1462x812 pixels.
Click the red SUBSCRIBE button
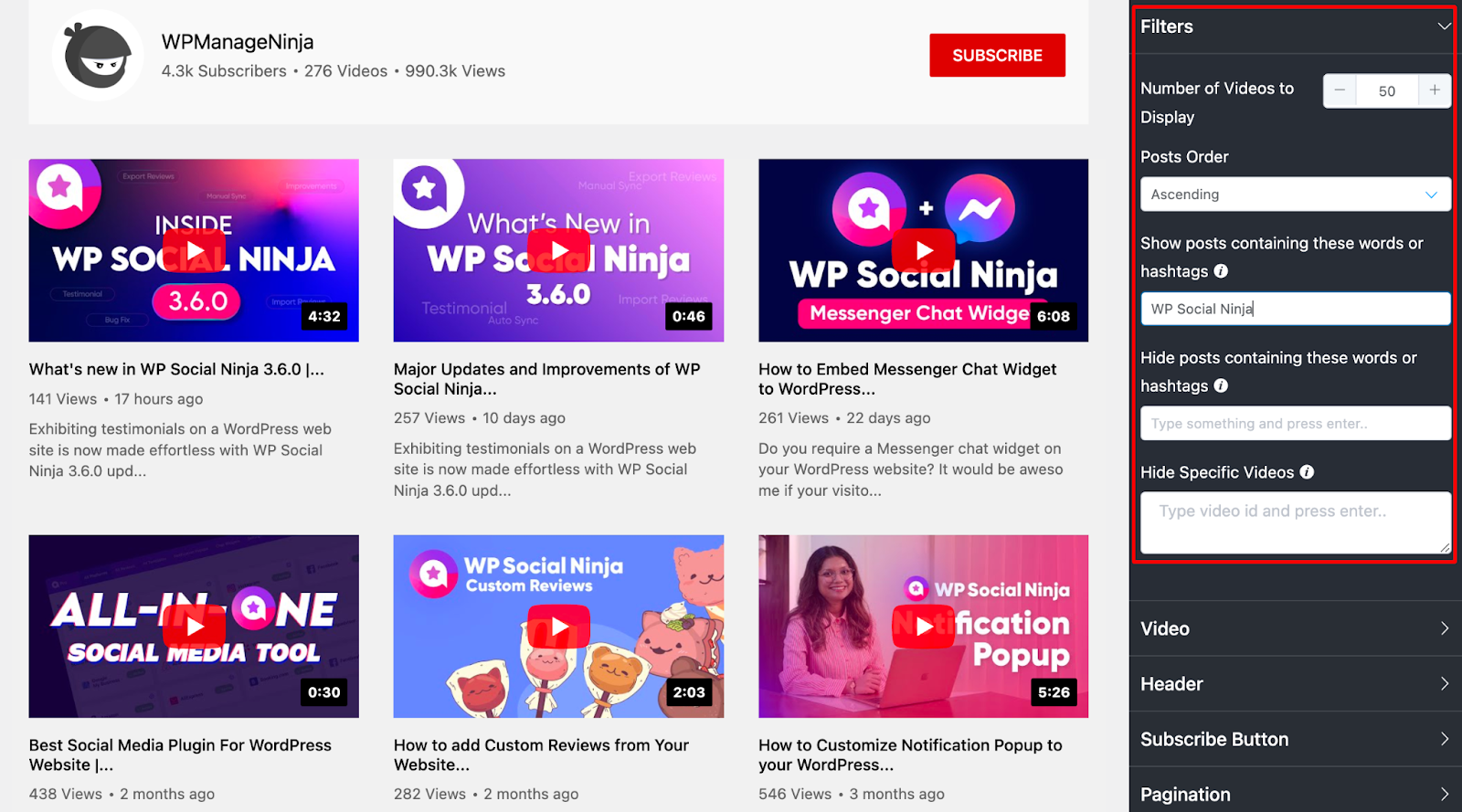pos(997,56)
